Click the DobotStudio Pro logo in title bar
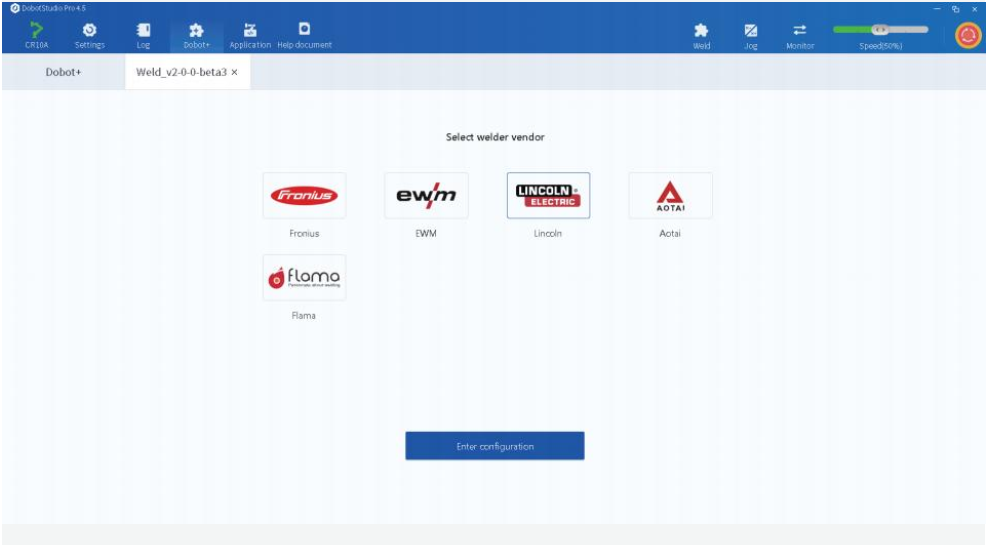The height and width of the screenshot is (546, 986). coord(15,8)
